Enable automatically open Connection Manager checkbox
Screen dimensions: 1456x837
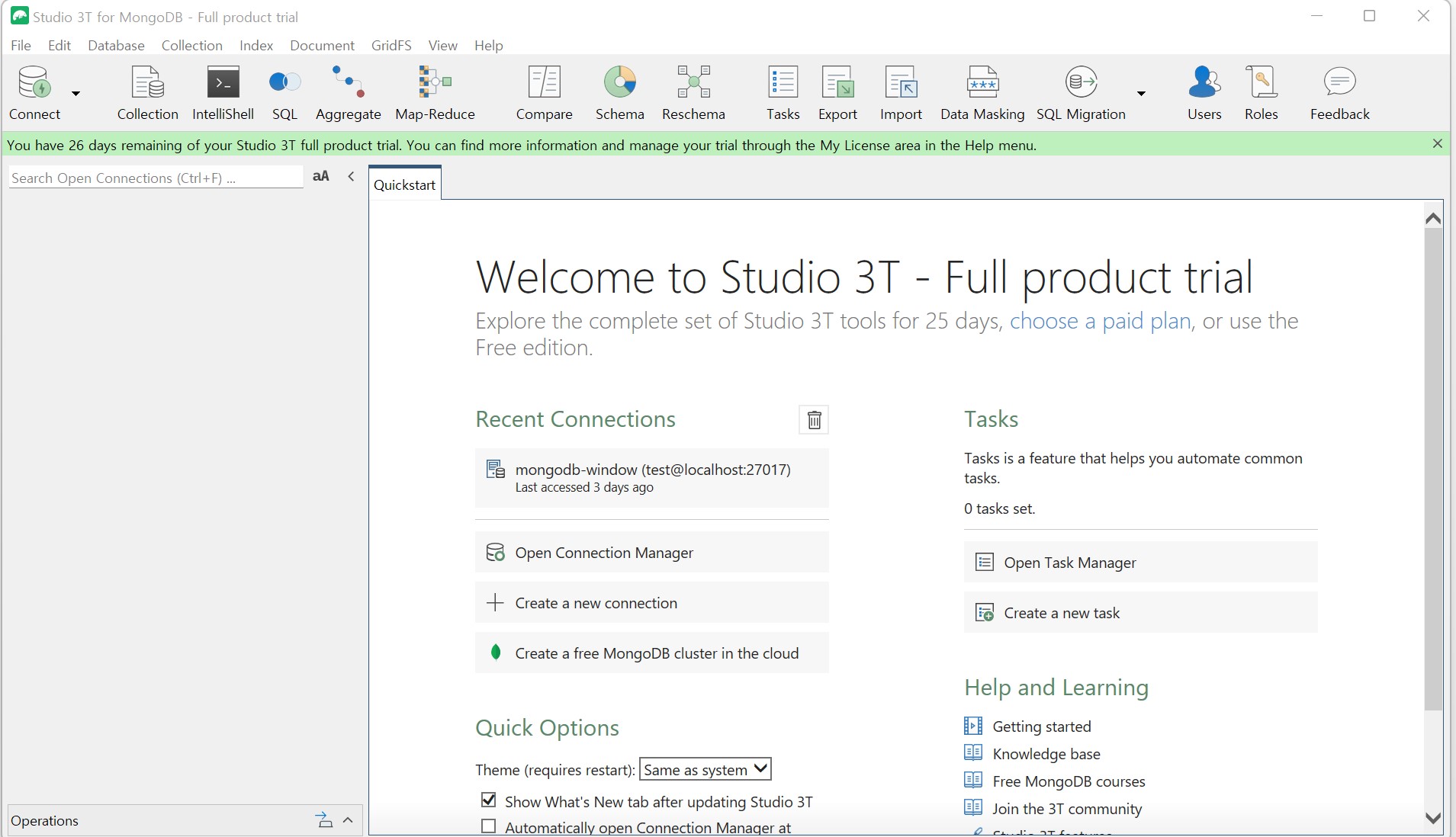(488, 826)
